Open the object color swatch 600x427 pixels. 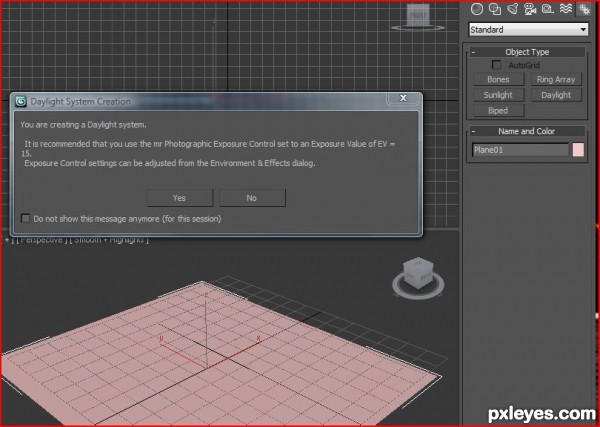pyautogui.click(x=578, y=150)
